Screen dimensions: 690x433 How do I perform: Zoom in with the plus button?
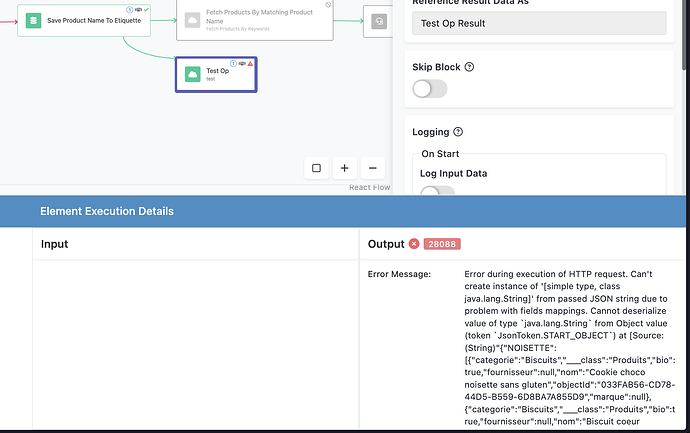(344, 168)
